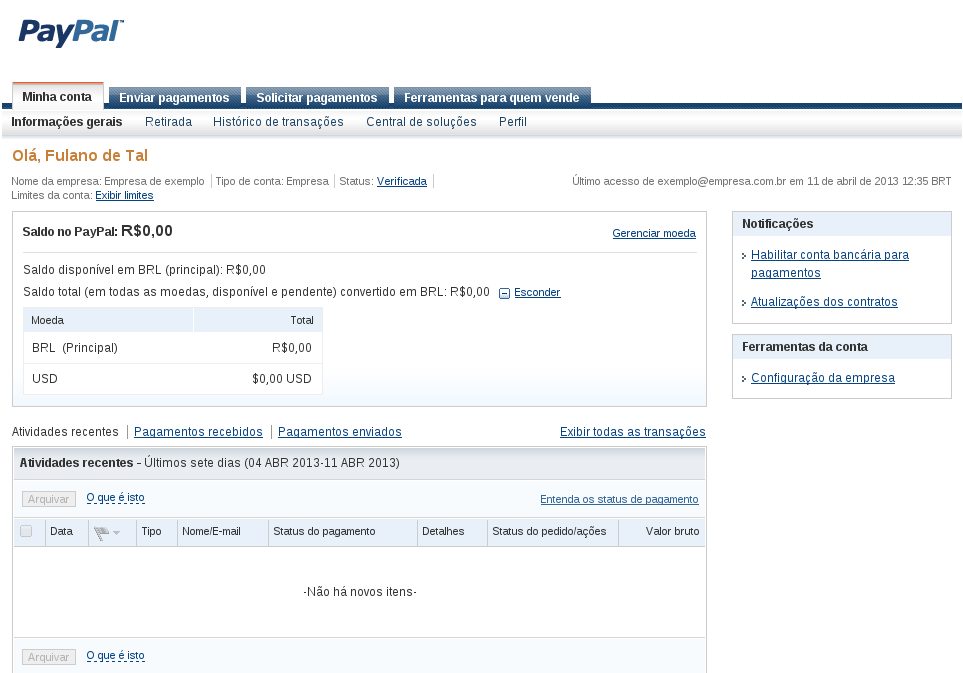Click the Verificada status link

pyautogui.click(x=402, y=181)
